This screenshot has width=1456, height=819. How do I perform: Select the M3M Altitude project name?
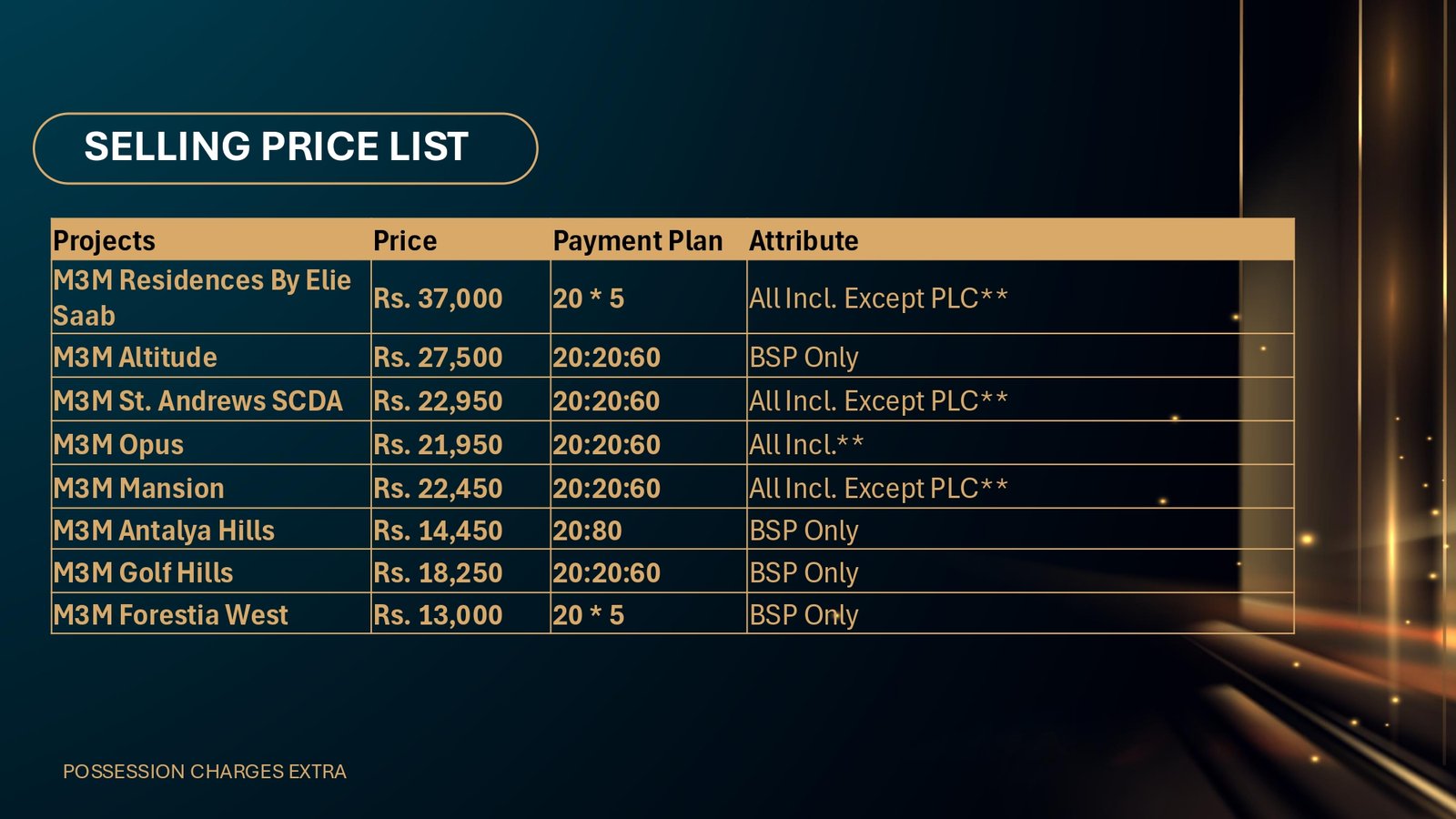pos(136,358)
